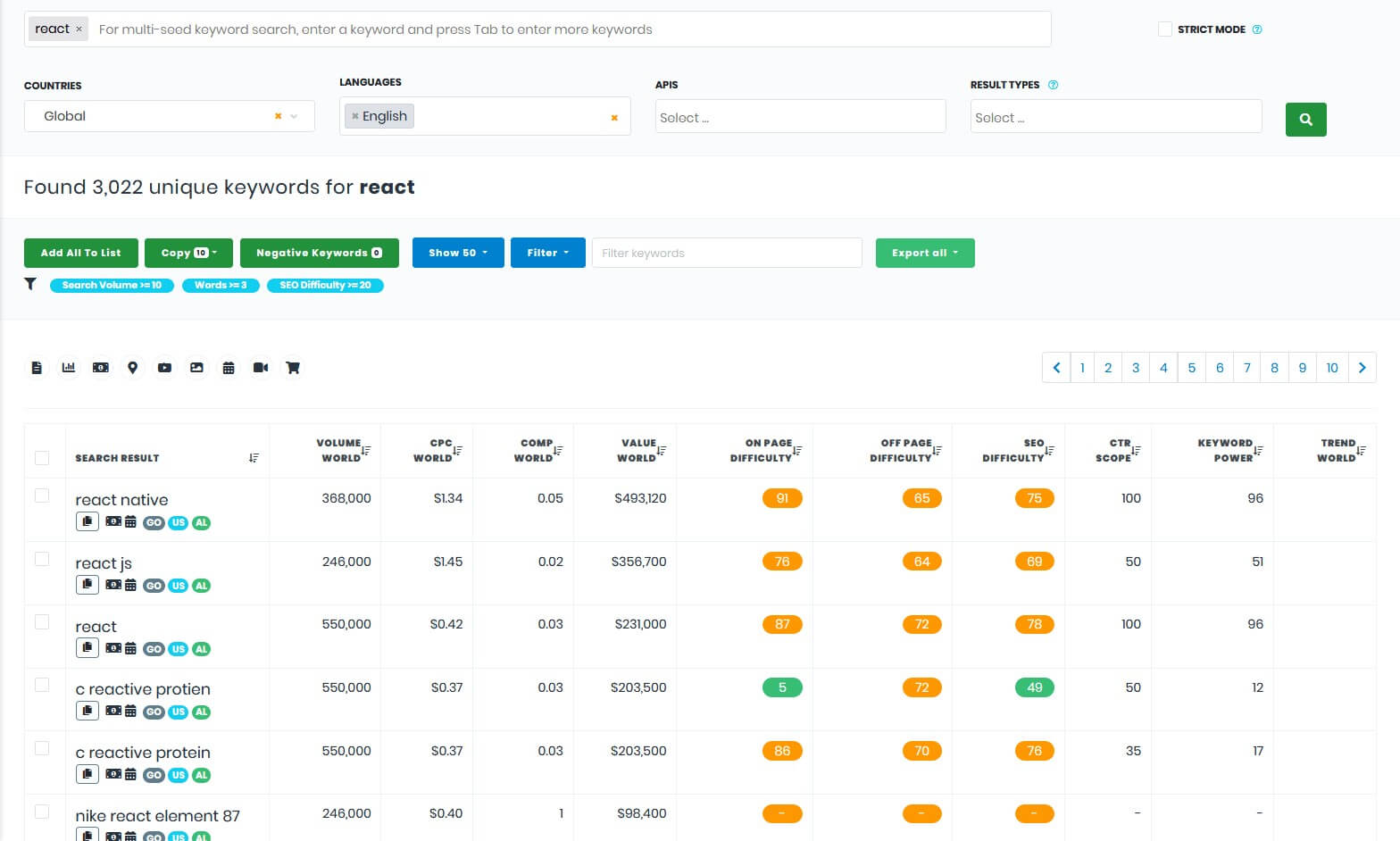Image resolution: width=1400 pixels, height=841 pixels.
Task: Sort by Keyword Power column icon
Action: (1258, 451)
